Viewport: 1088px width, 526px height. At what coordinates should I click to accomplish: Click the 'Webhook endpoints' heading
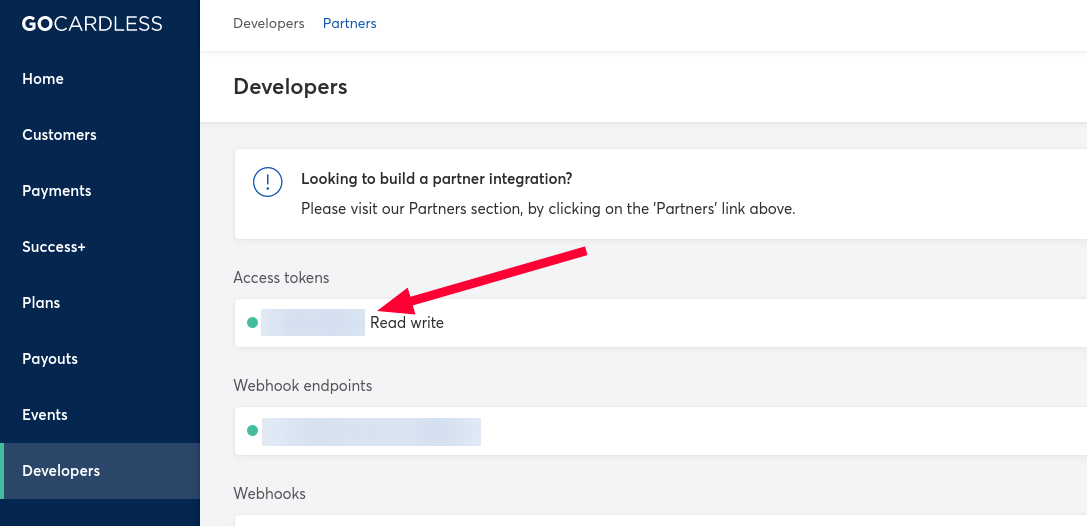(303, 385)
